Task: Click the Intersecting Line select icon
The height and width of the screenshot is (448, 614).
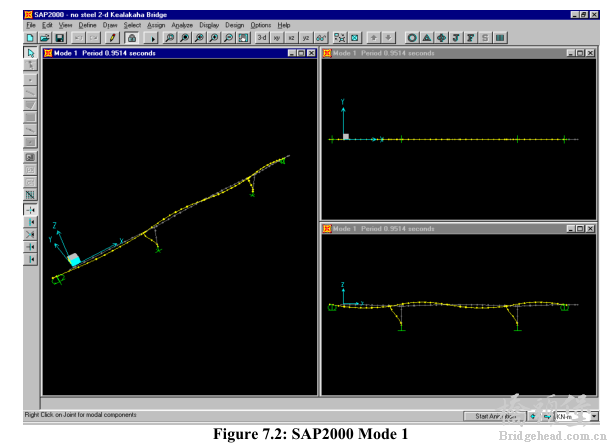Action: (x=31, y=195)
